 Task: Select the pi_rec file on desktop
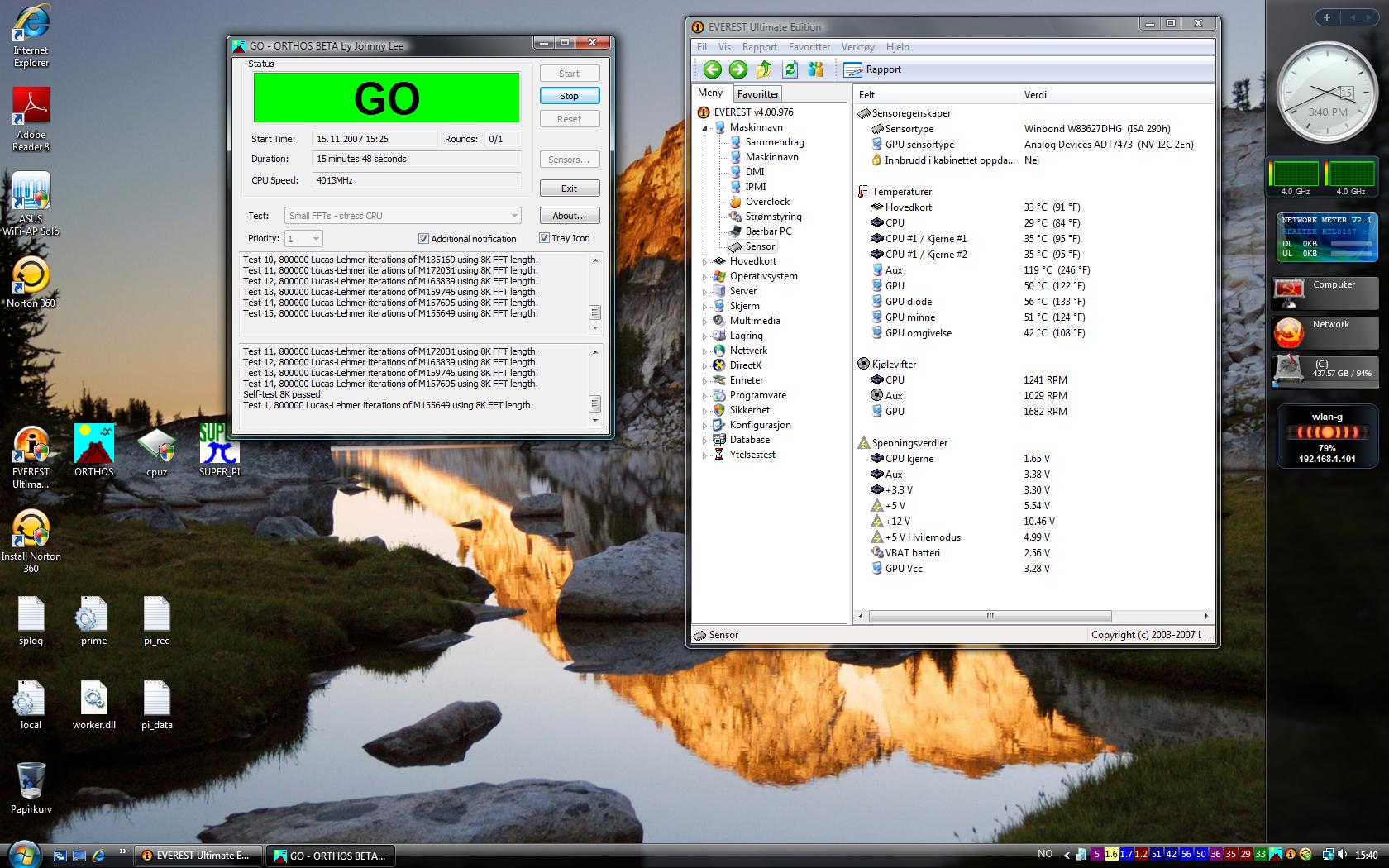[x=156, y=621]
